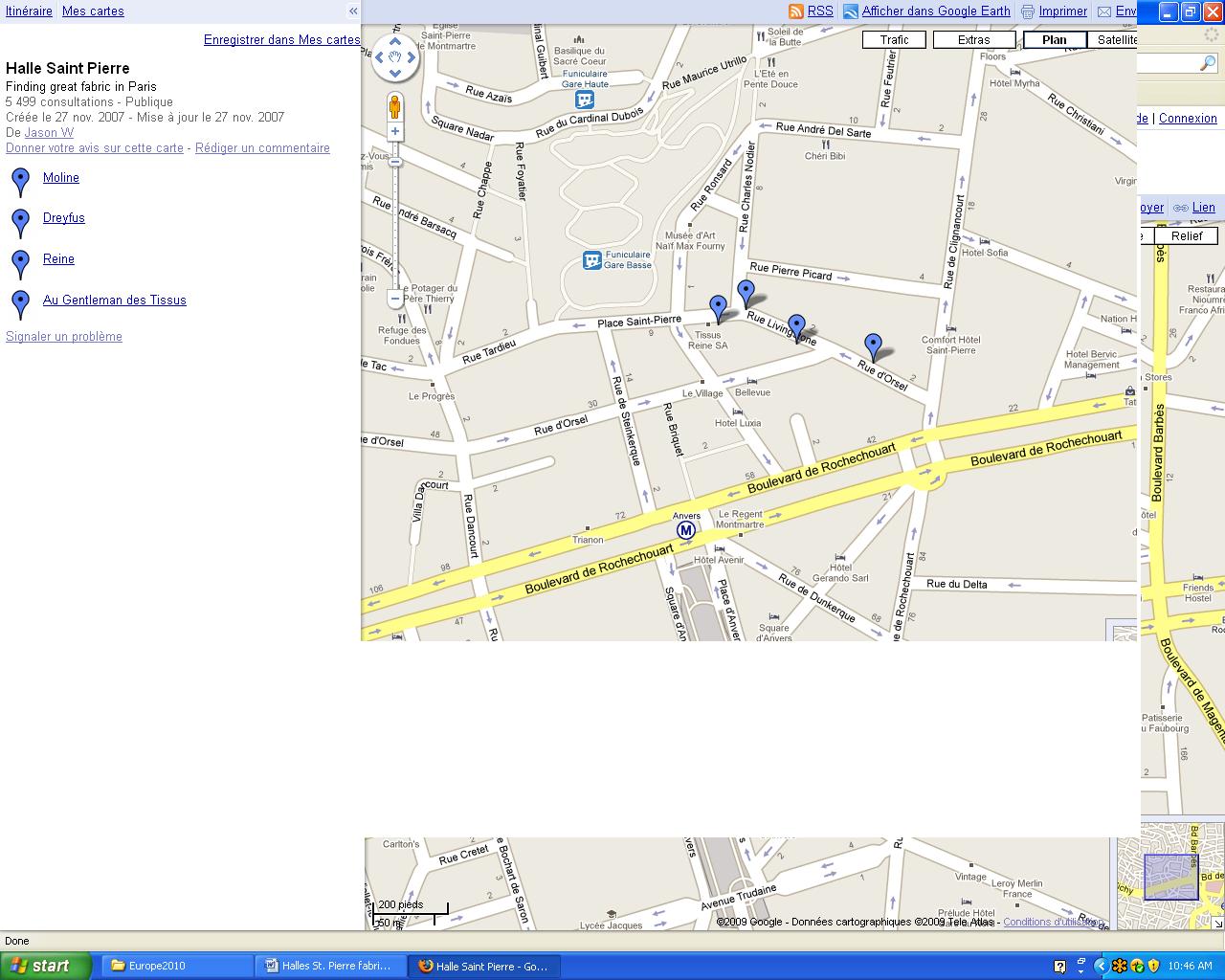Click the zoom slider handle

(394, 162)
